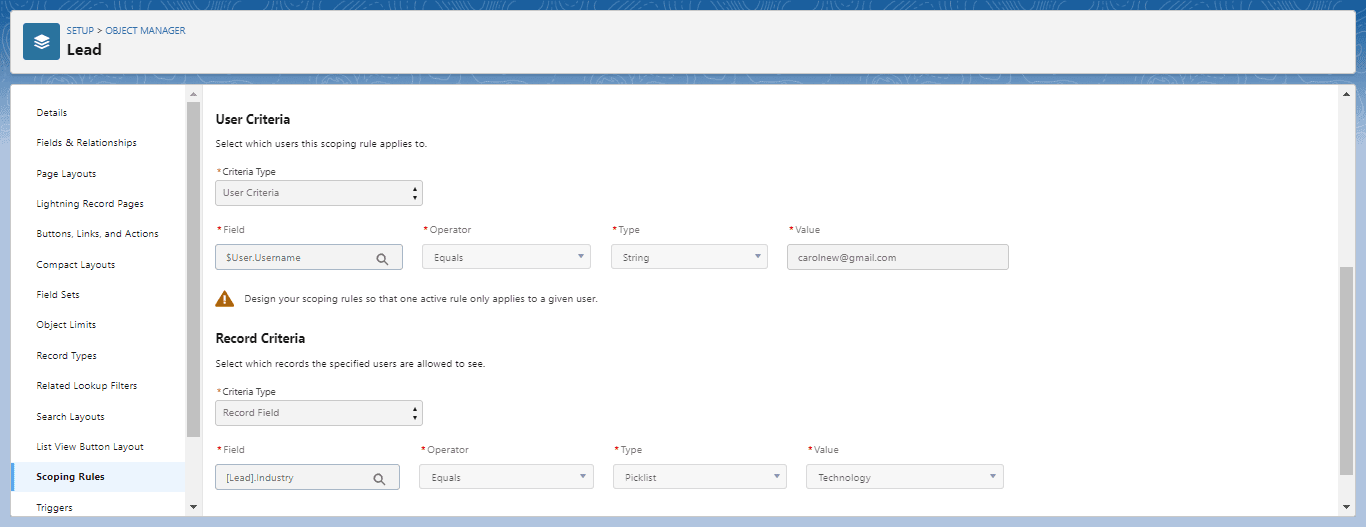Open the Technology value dropdown
The height and width of the screenshot is (527, 1366).
pyautogui.click(x=904, y=477)
